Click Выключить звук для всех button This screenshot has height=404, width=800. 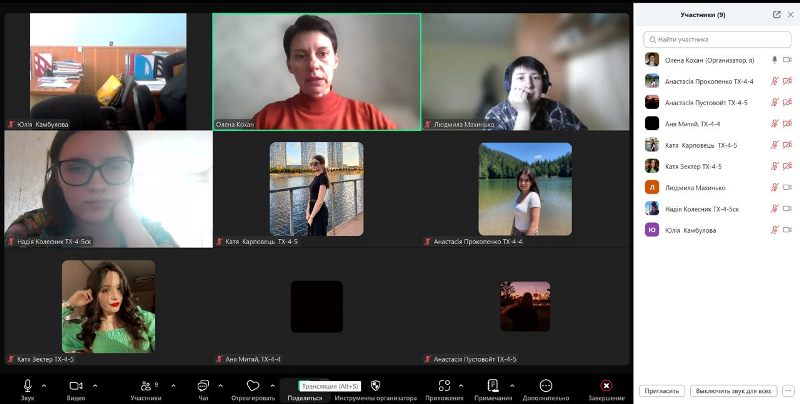click(x=733, y=391)
